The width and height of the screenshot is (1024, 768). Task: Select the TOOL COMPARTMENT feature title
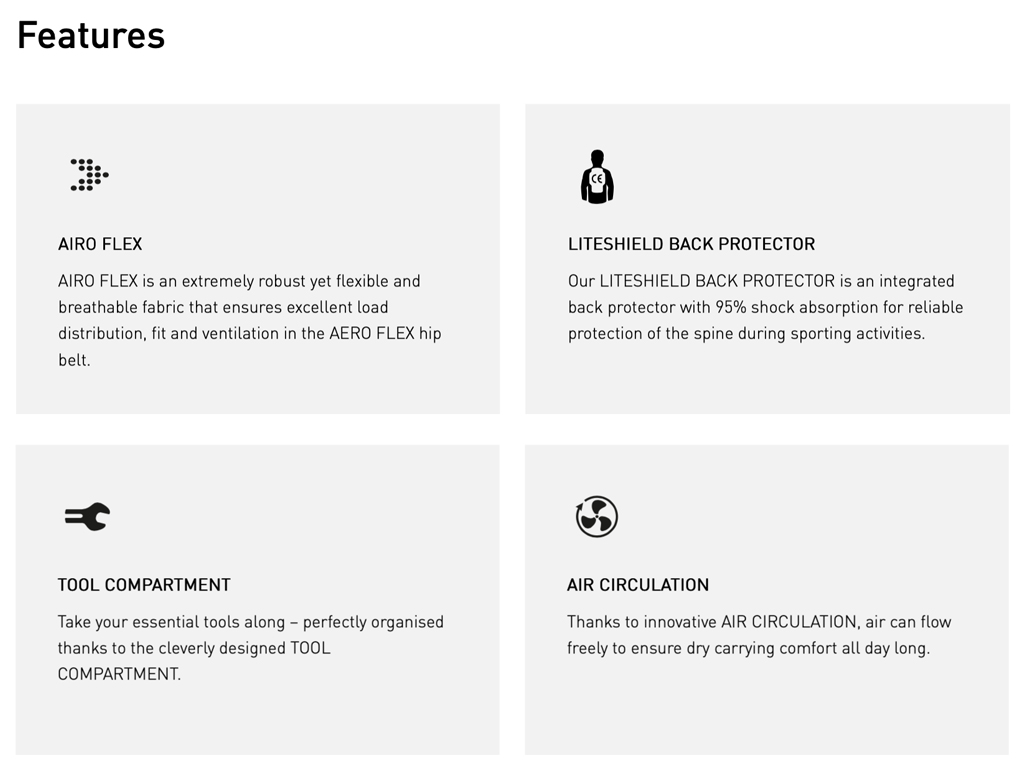144,585
